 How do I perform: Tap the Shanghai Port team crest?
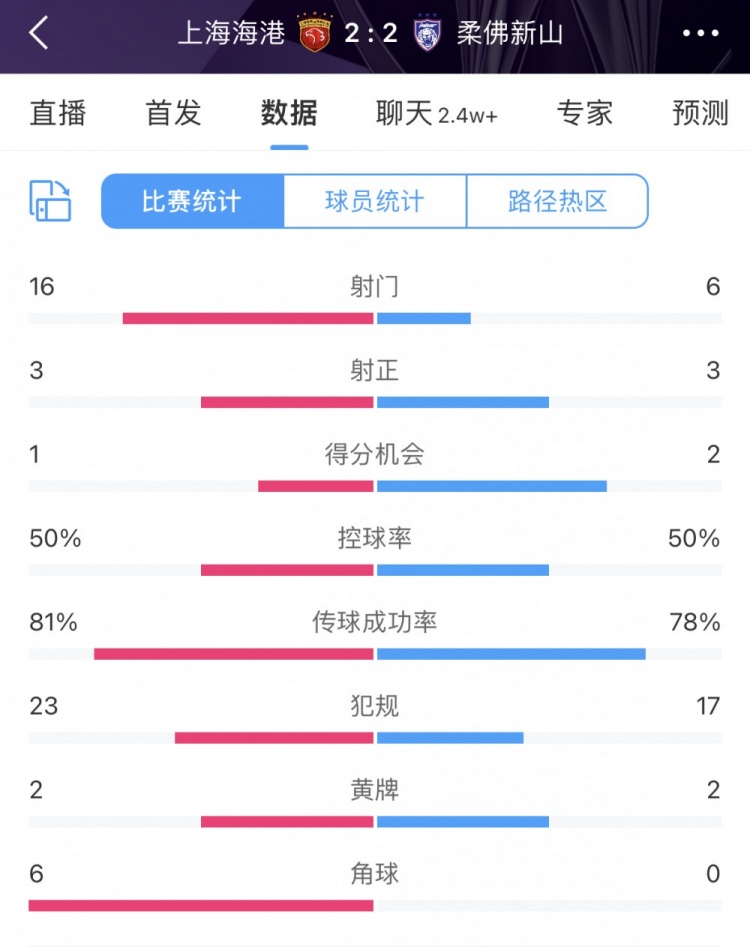(x=315, y=33)
